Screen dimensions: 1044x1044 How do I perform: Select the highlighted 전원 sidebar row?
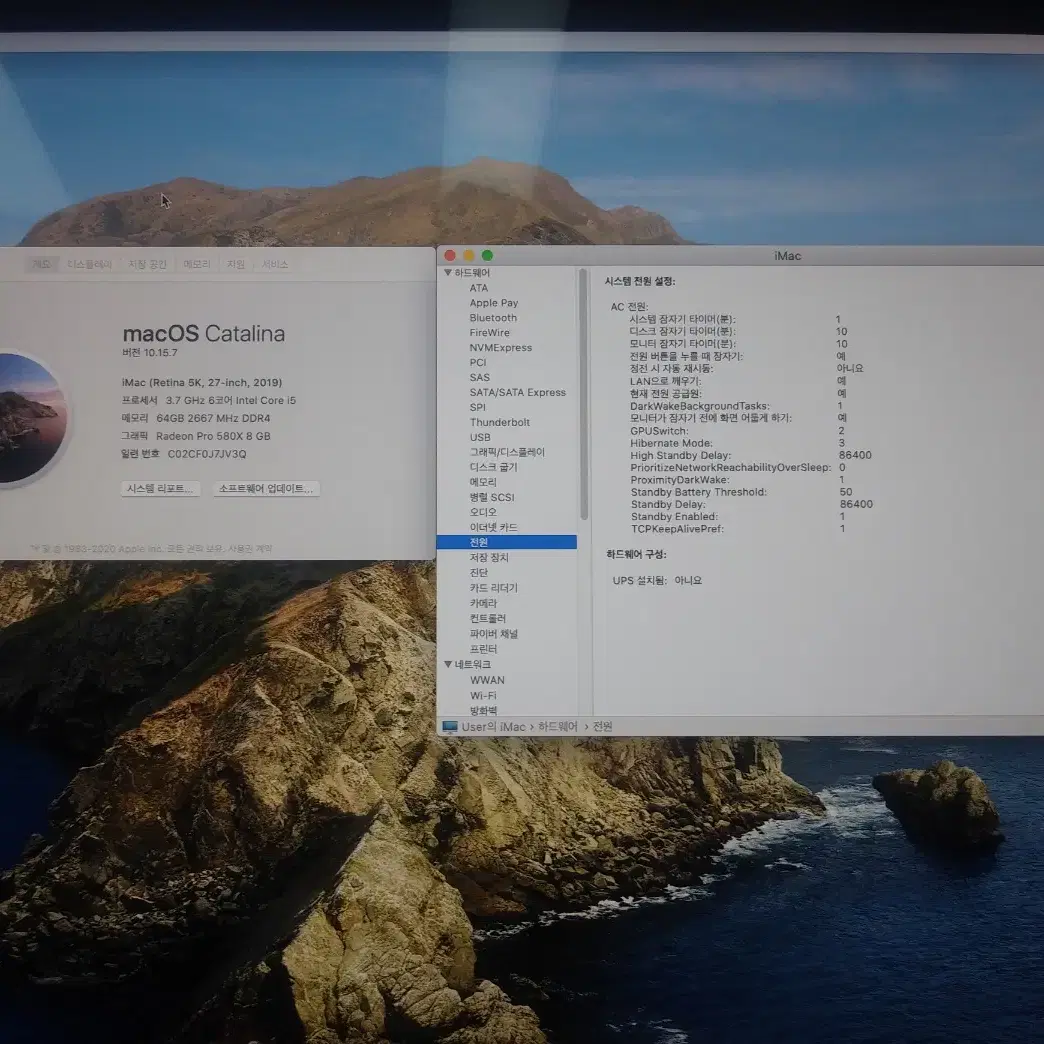[x=507, y=542]
